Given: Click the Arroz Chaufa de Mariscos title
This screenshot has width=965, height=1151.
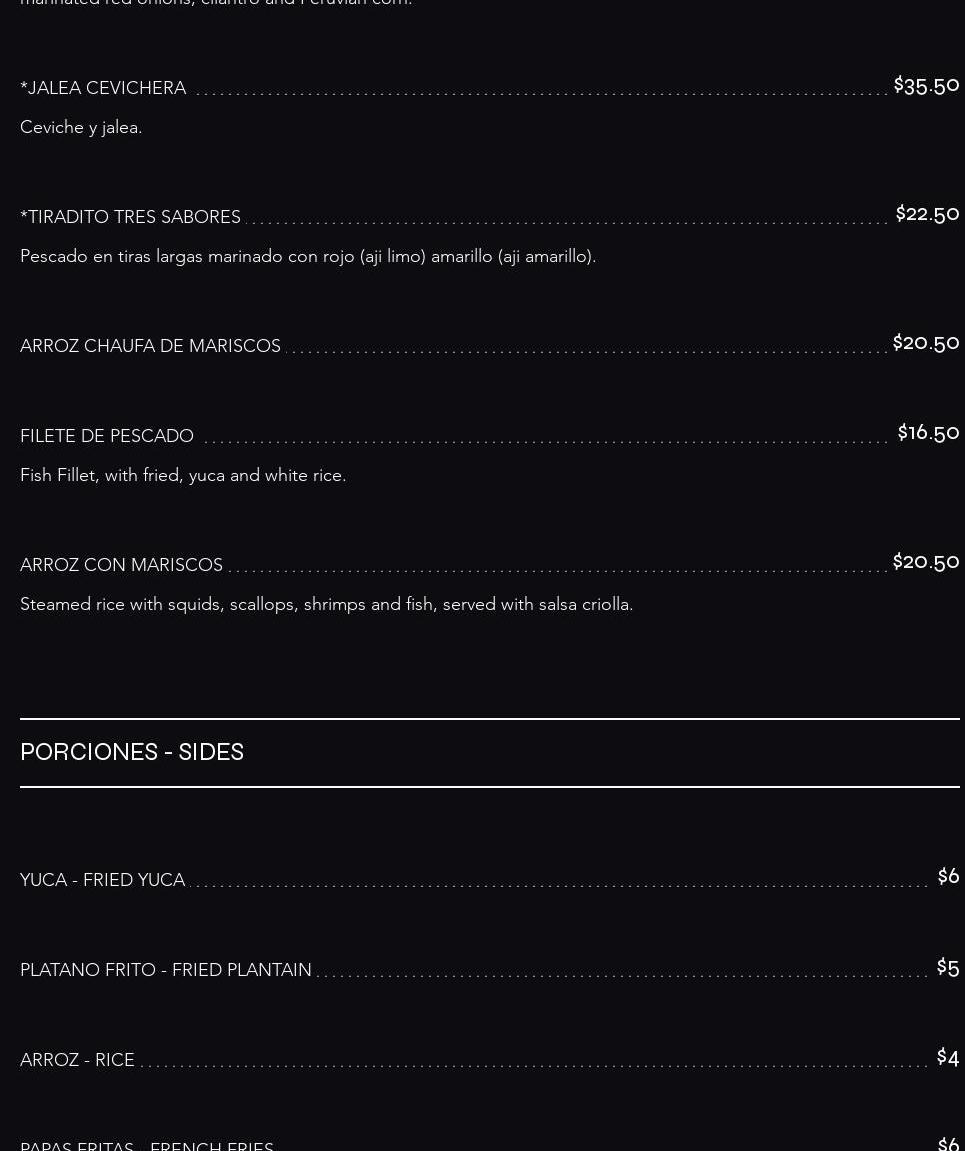Looking at the screenshot, I should tap(150, 346).
